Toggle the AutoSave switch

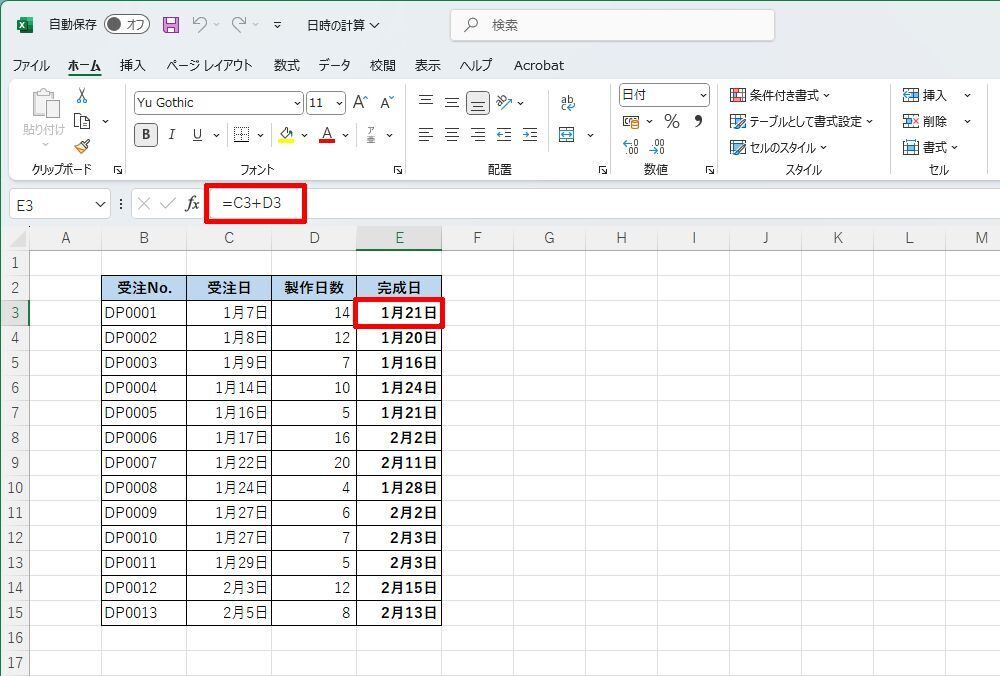click(x=126, y=25)
